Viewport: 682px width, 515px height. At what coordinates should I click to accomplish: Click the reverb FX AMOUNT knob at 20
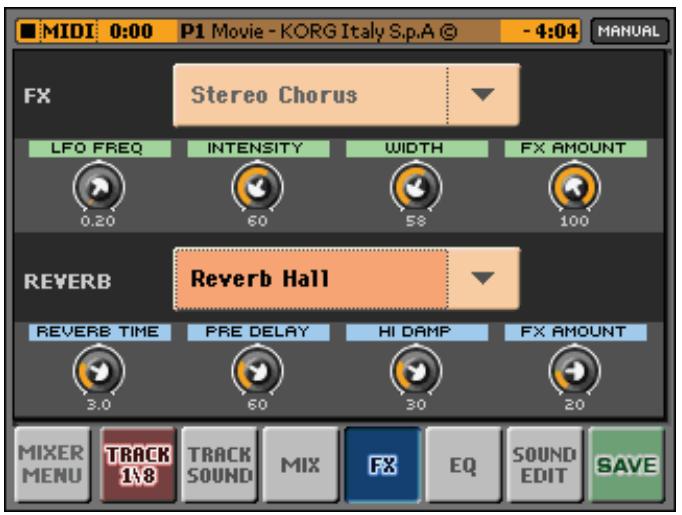(x=575, y=371)
